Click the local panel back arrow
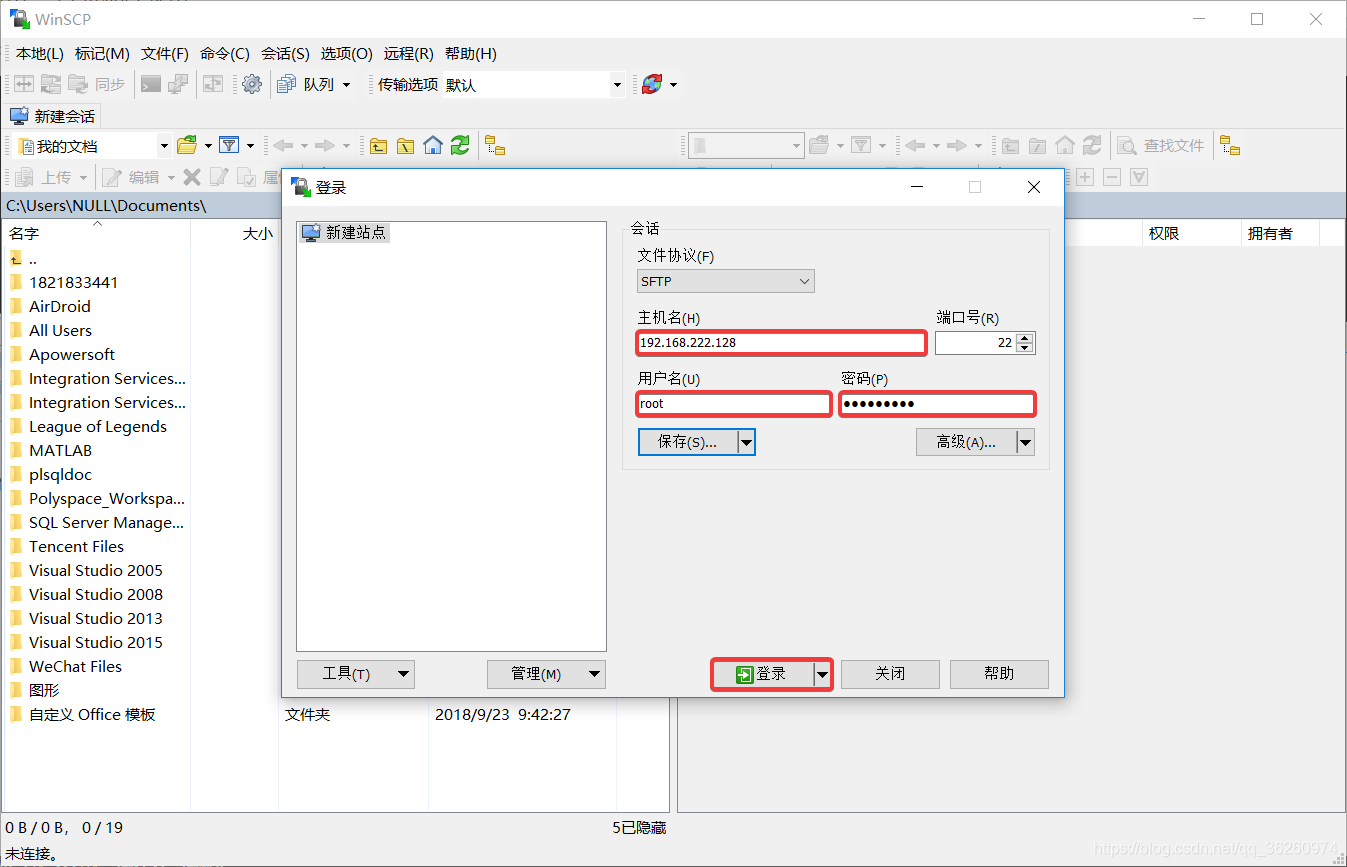 [283, 146]
